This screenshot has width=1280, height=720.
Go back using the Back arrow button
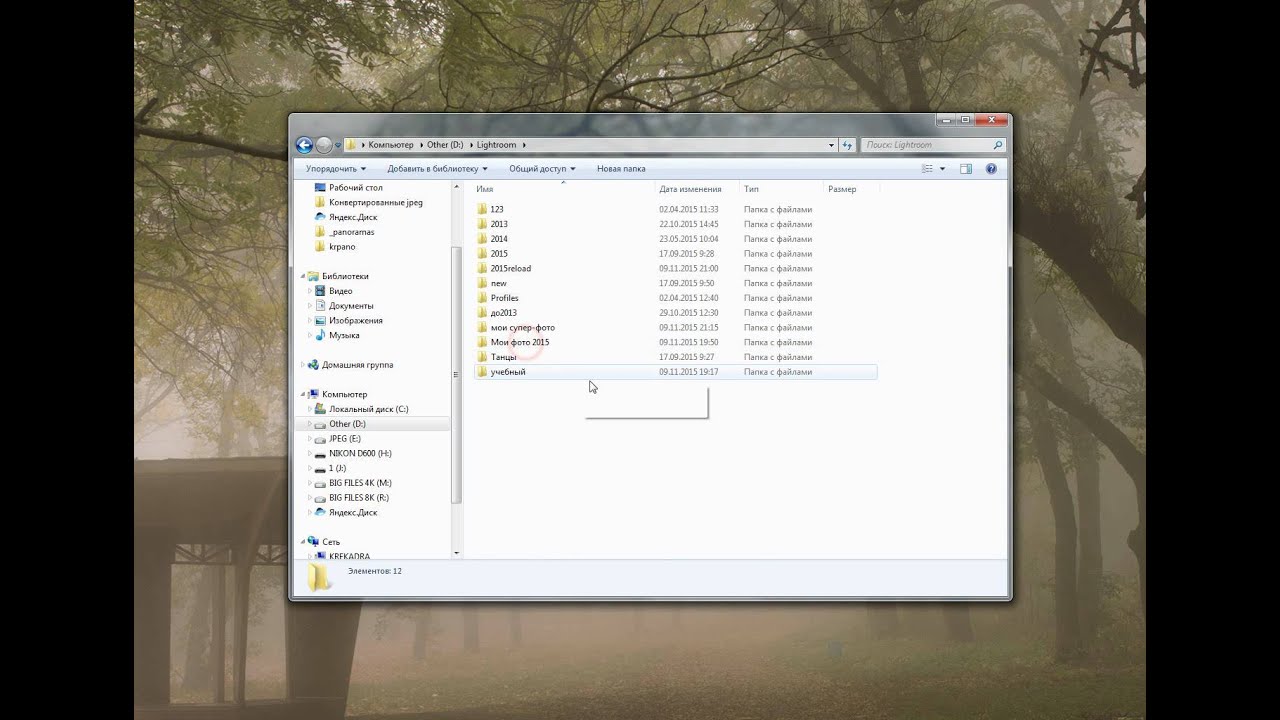tap(304, 145)
